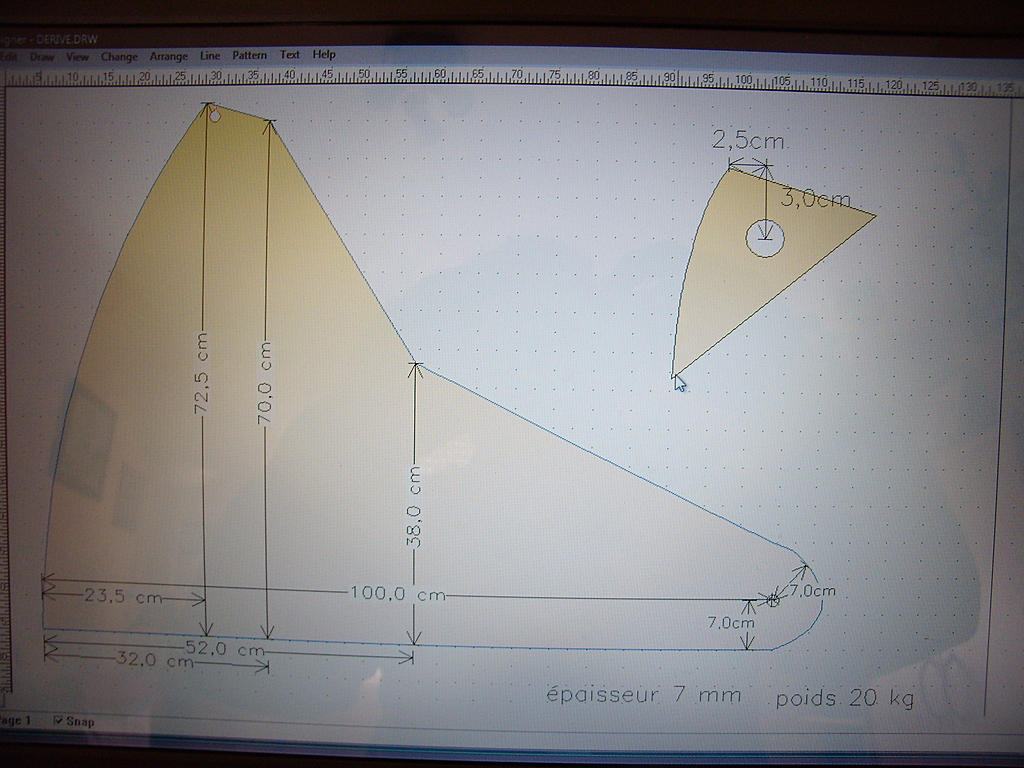Select the '70,0 cm' dimension label

click(x=265, y=383)
